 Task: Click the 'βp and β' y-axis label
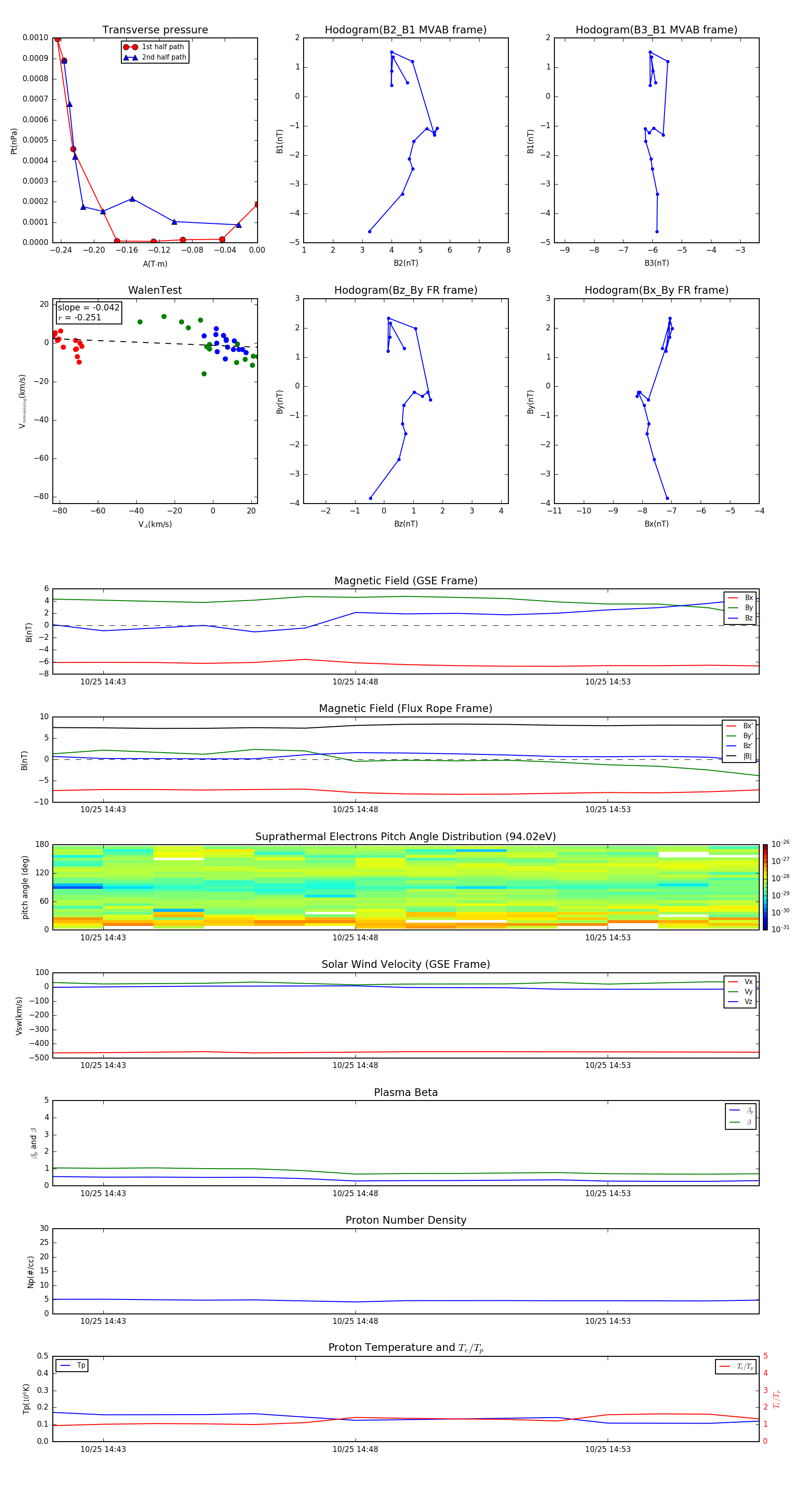tap(33, 1143)
